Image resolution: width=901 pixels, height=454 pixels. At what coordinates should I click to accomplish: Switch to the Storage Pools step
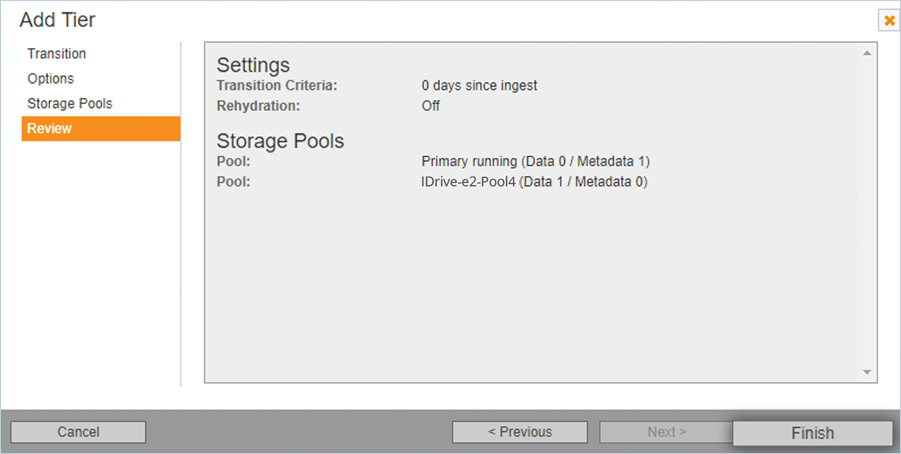[70, 104]
